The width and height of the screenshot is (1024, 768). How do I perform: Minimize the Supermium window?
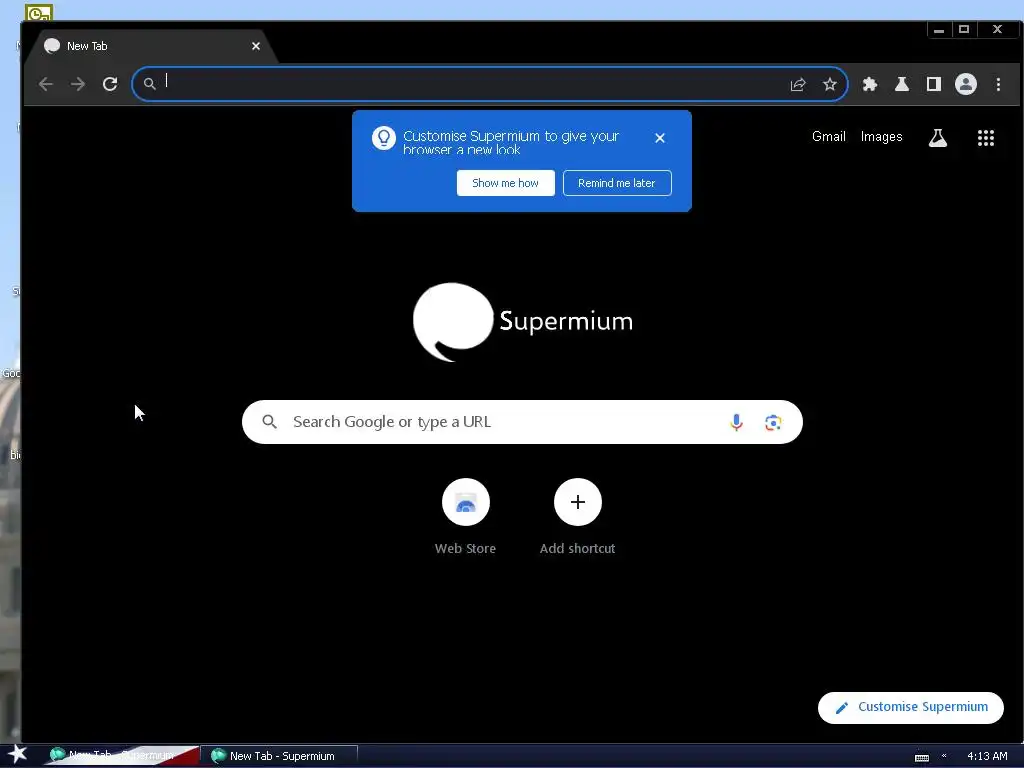pos(939,29)
